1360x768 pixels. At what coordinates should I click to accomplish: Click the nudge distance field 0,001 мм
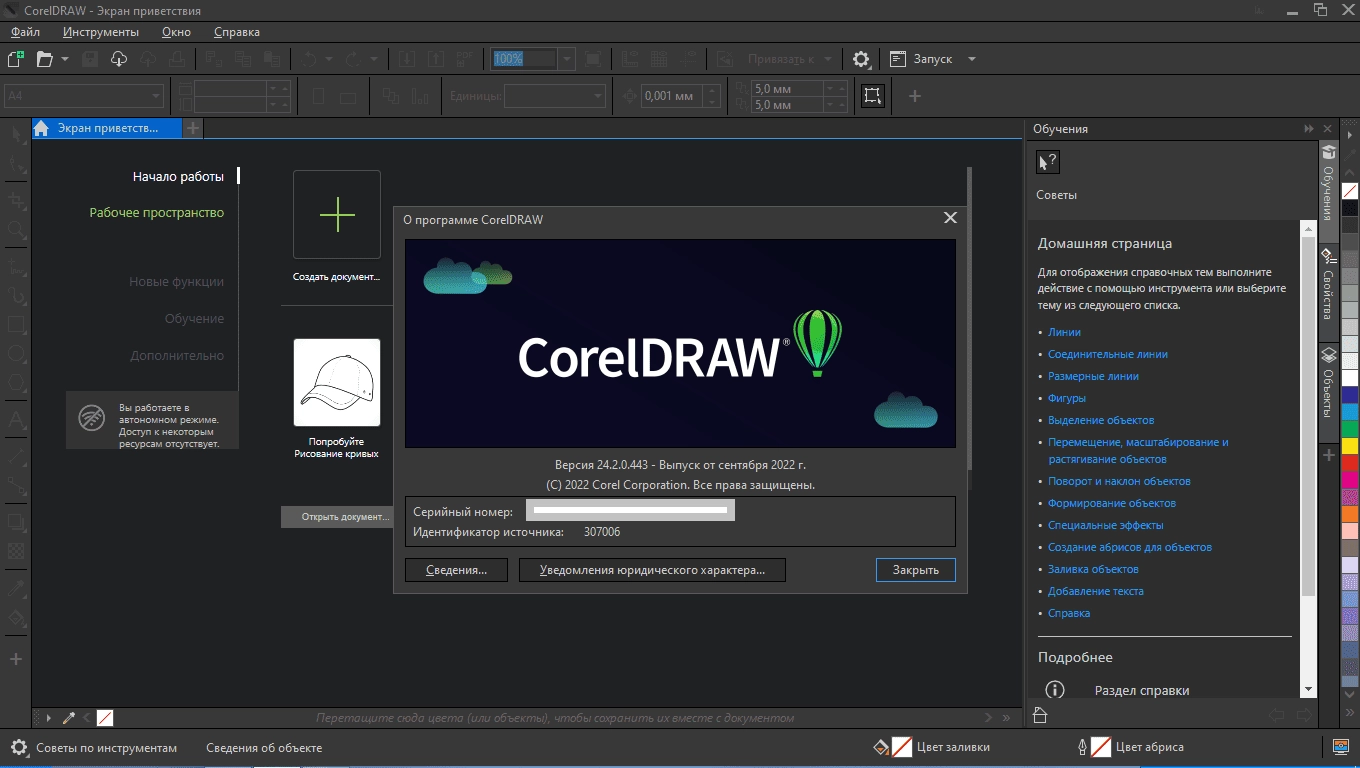point(670,96)
